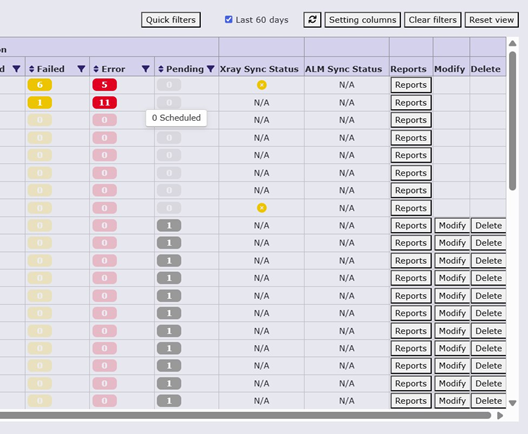
Task: Click the horizontal scrollbar right arrow
Action: [500, 416]
